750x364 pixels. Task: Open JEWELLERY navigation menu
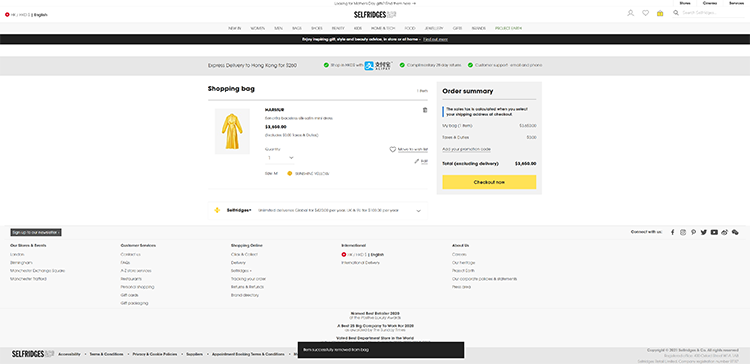[x=434, y=29]
